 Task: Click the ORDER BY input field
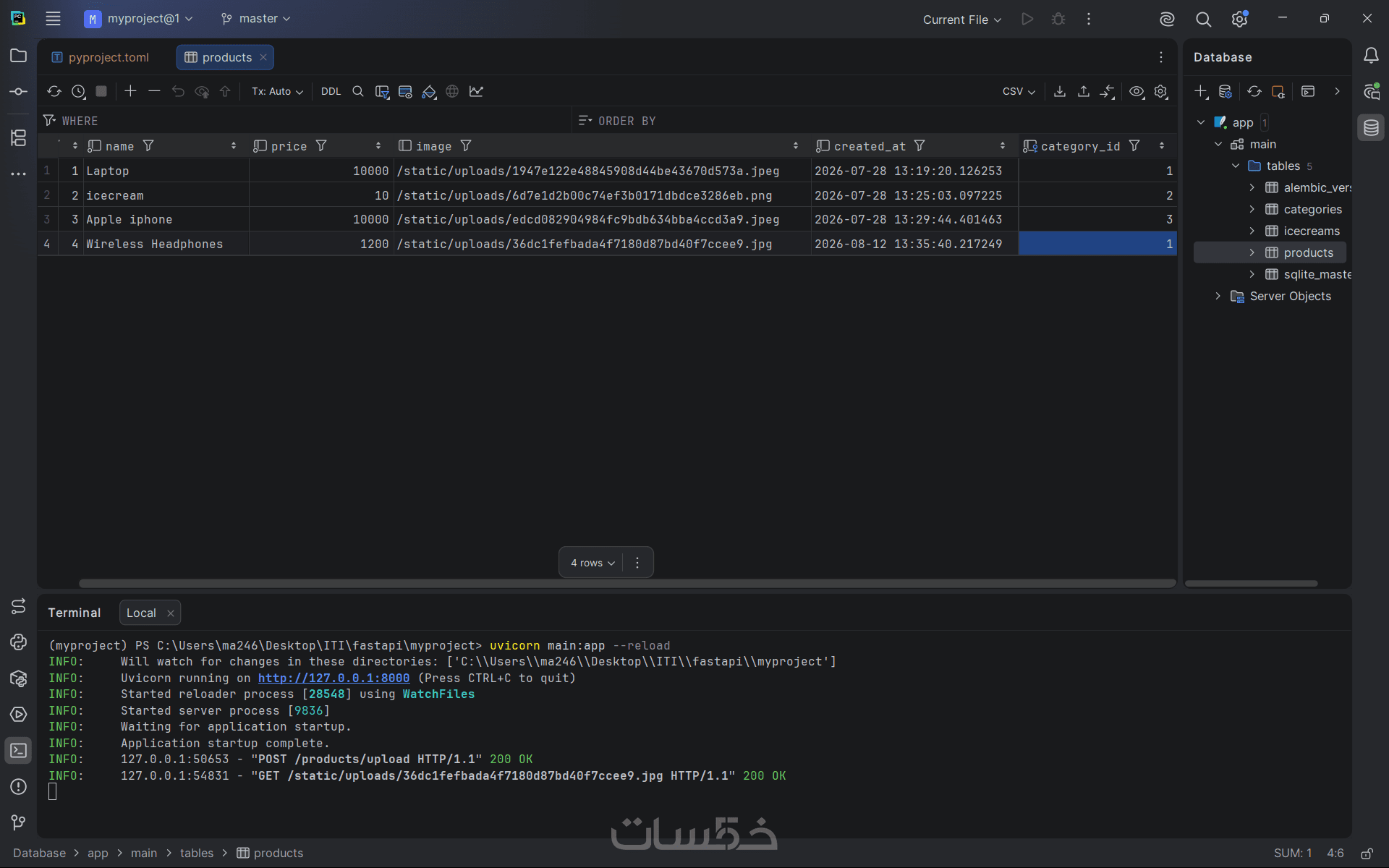tap(875, 121)
